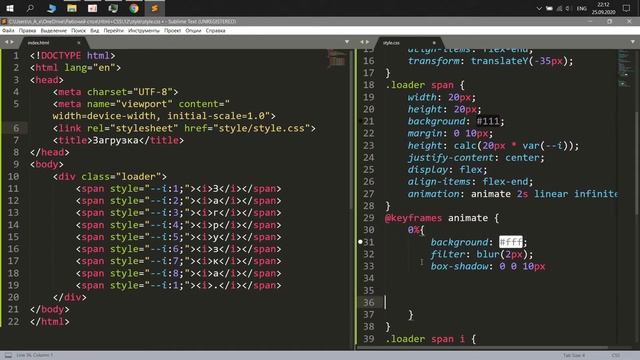This screenshot has height=360, width=640.
Task: Click the unsaved dot on the style.css tab
Action: [x=434, y=42]
